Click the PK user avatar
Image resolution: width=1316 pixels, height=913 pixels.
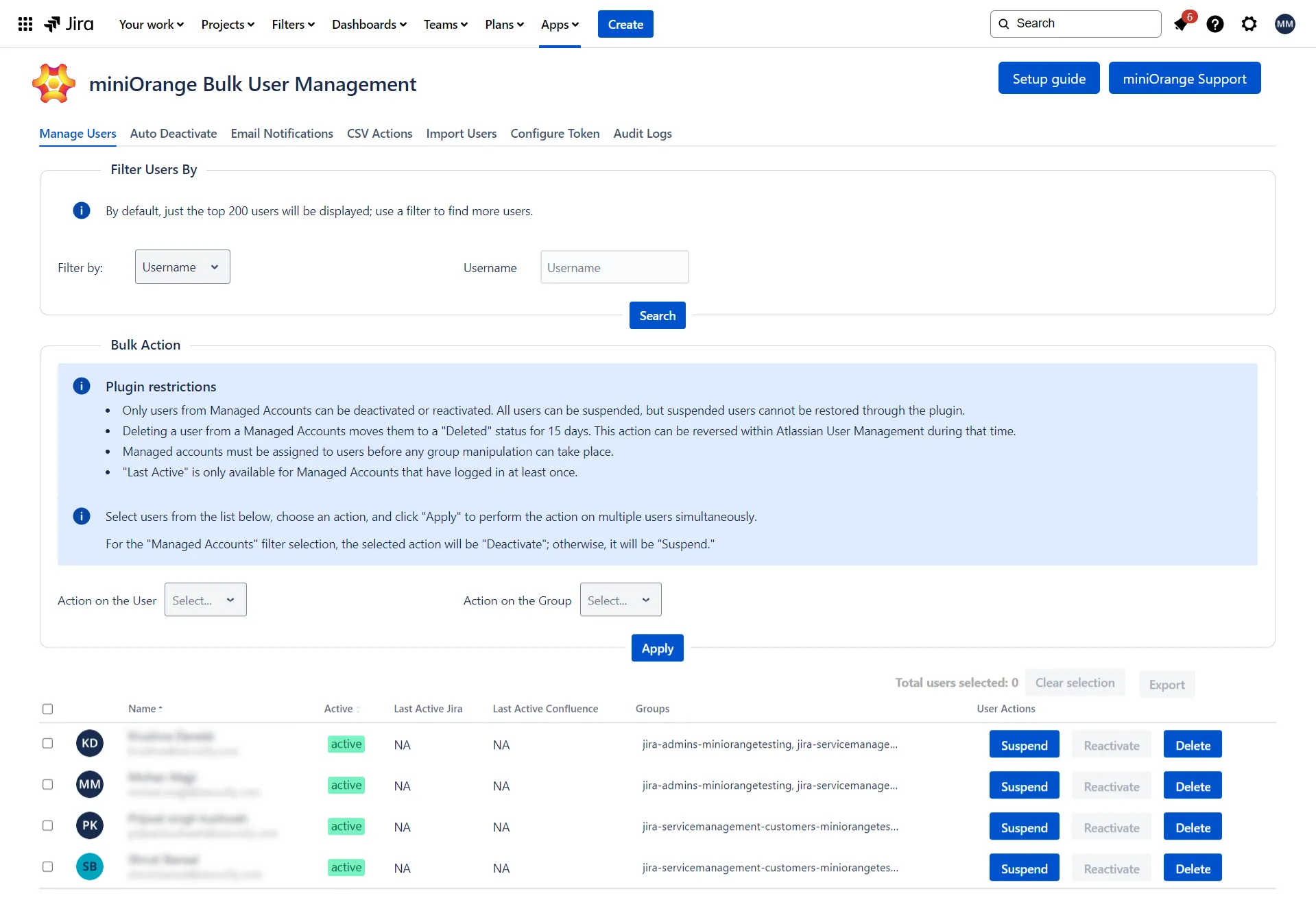[90, 825]
